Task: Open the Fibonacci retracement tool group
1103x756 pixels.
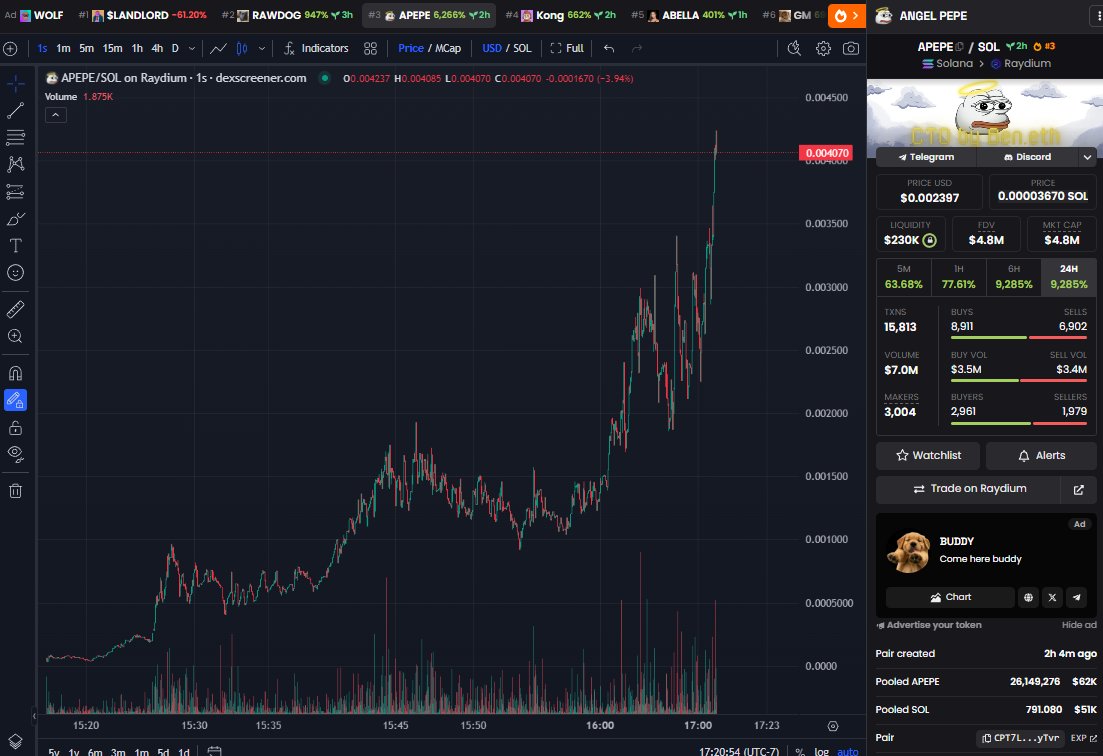Action: (15, 137)
